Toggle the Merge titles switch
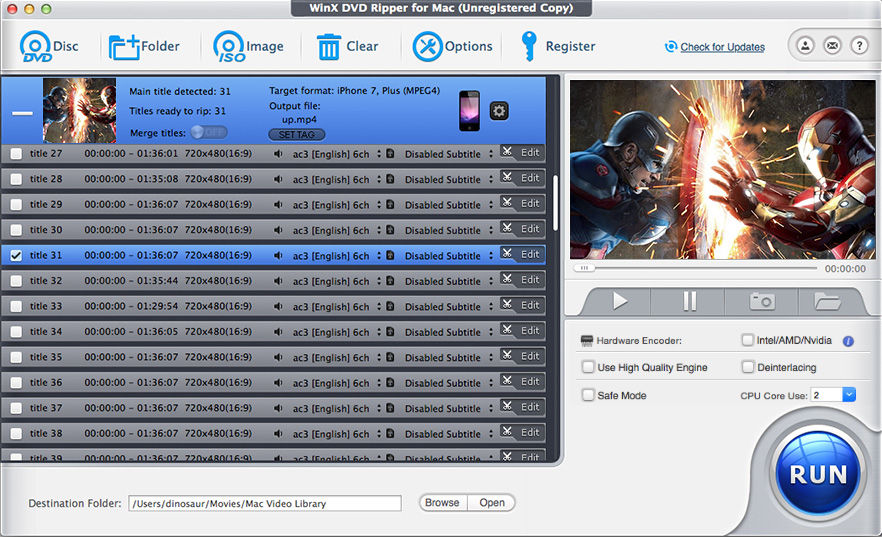The width and height of the screenshot is (882, 537). [209, 133]
